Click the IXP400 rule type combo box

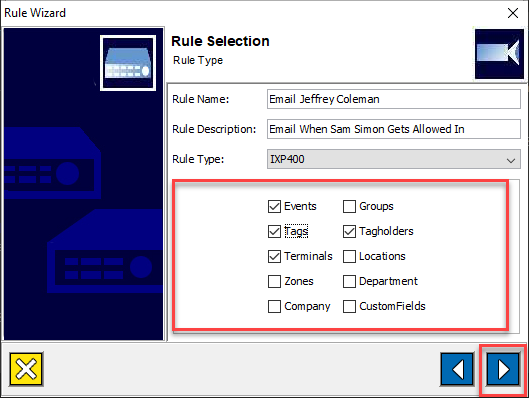pos(394,159)
